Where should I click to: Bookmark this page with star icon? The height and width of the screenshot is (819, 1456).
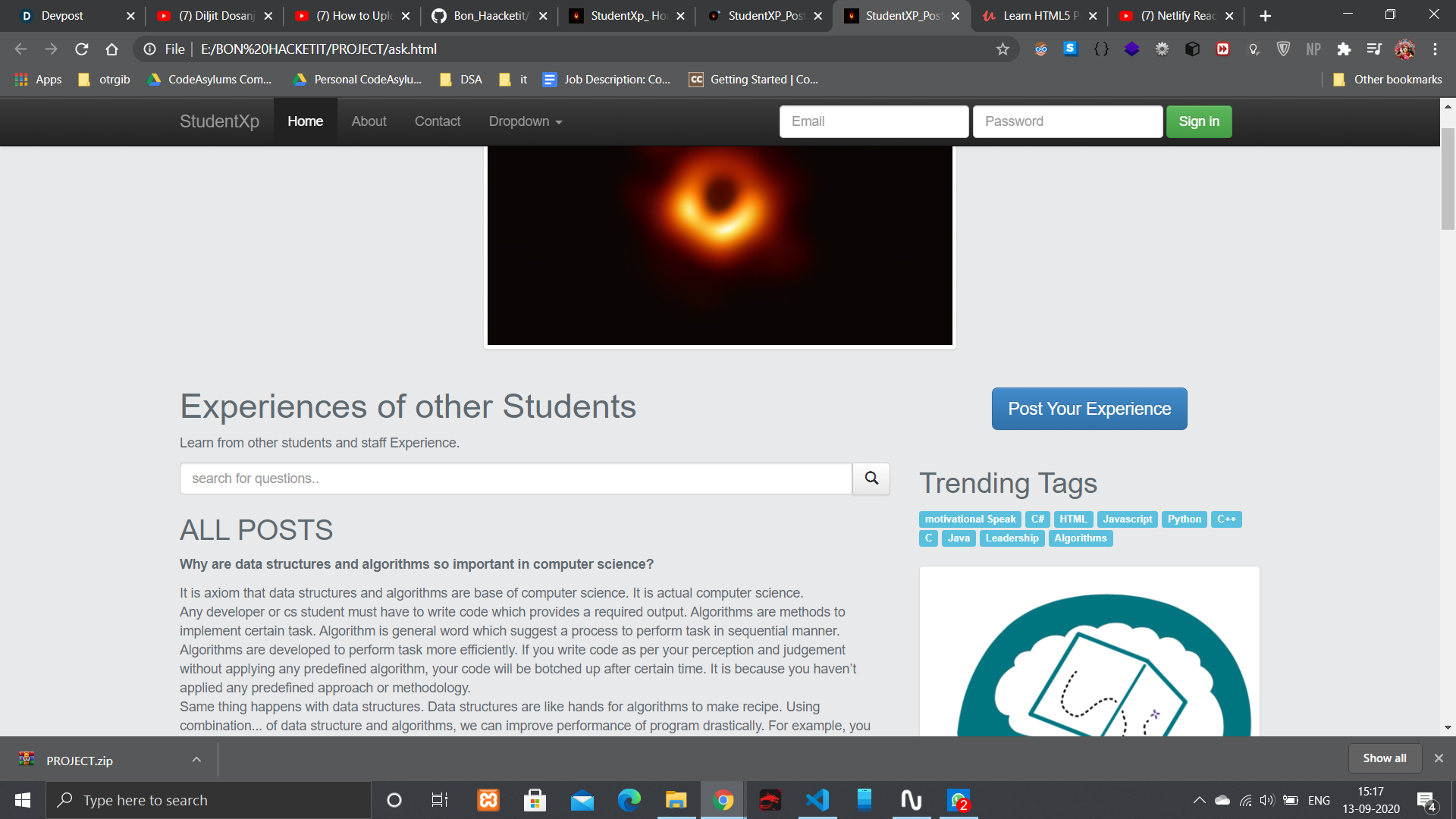point(1003,49)
